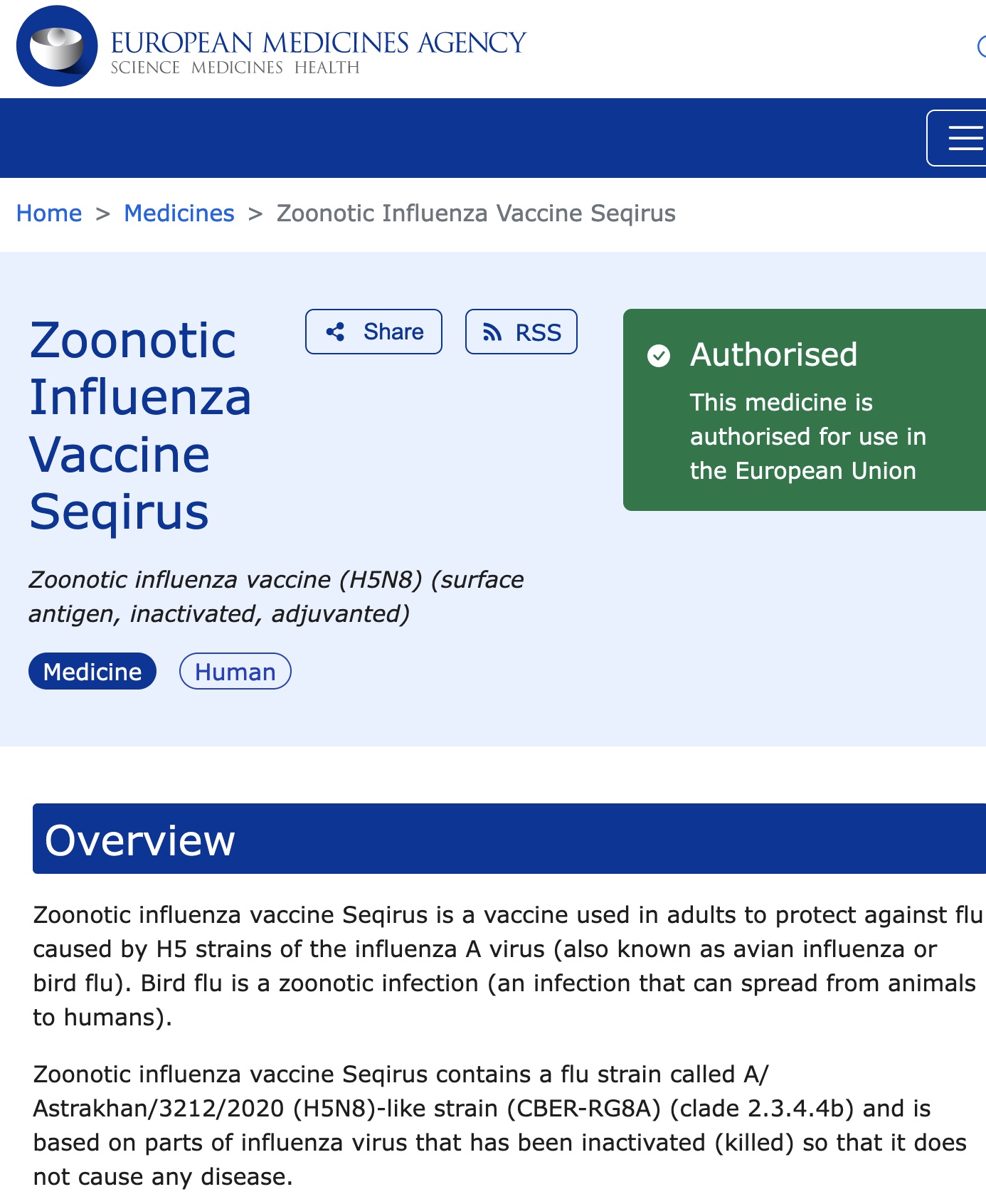
Task: Click the European Medicines Agency circular logo
Action: pos(57,46)
